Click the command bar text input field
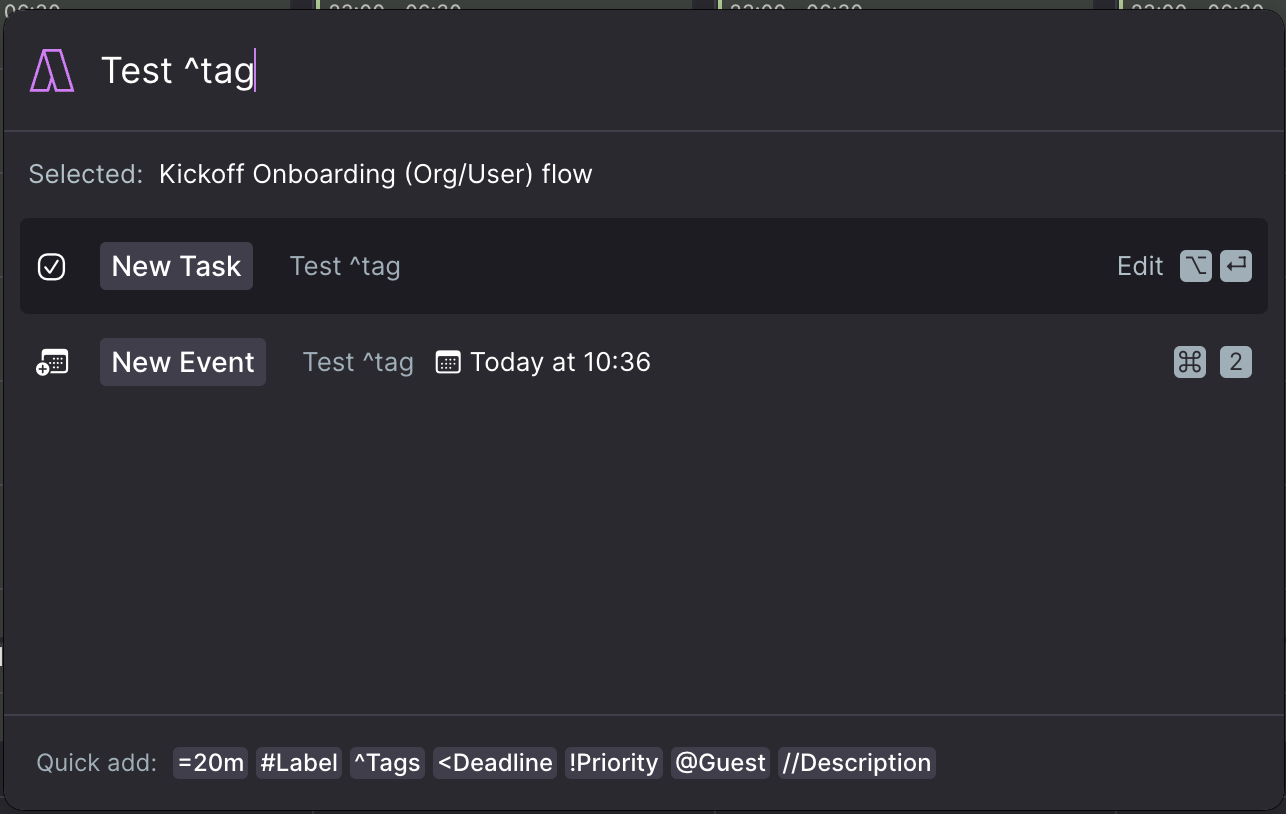The width and height of the screenshot is (1286, 814). pos(680,71)
